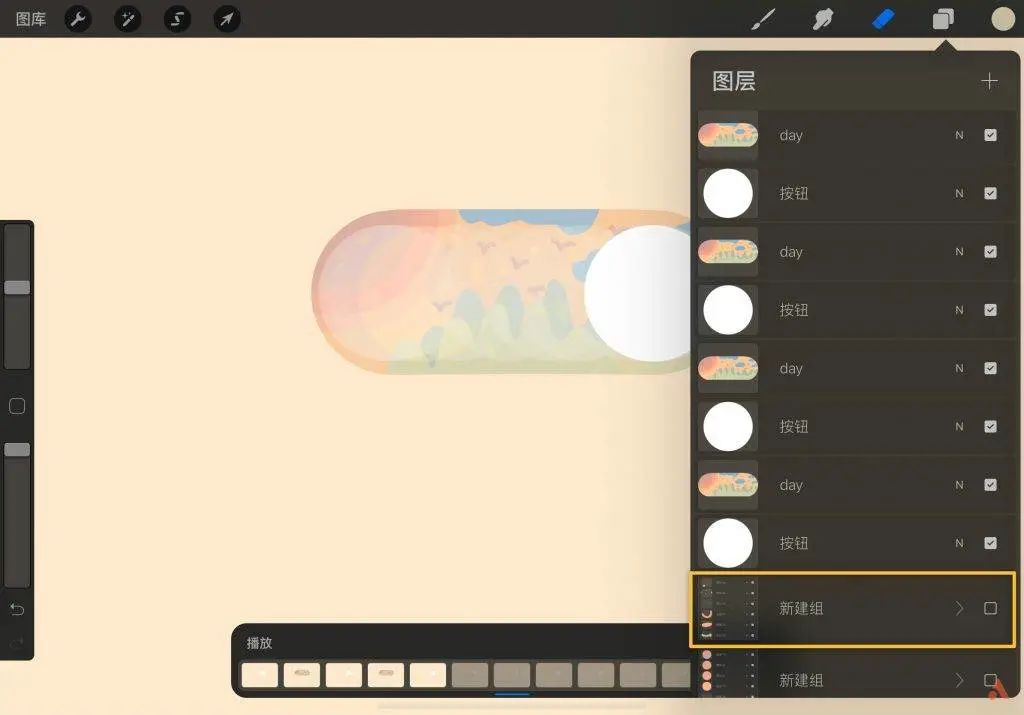The width and height of the screenshot is (1024, 715).
Task: Hide the topmost day layer via checkbox
Action: (x=990, y=135)
